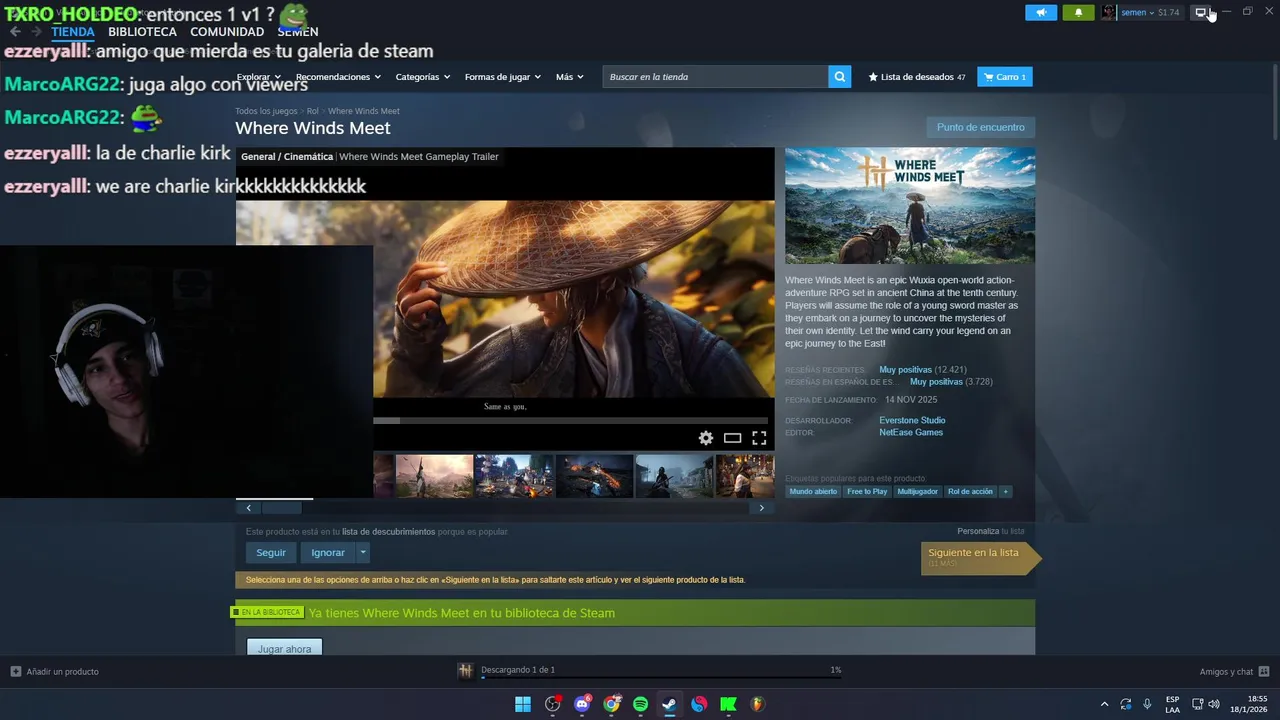Open Everstone Studio developer link

pos(912,420)
